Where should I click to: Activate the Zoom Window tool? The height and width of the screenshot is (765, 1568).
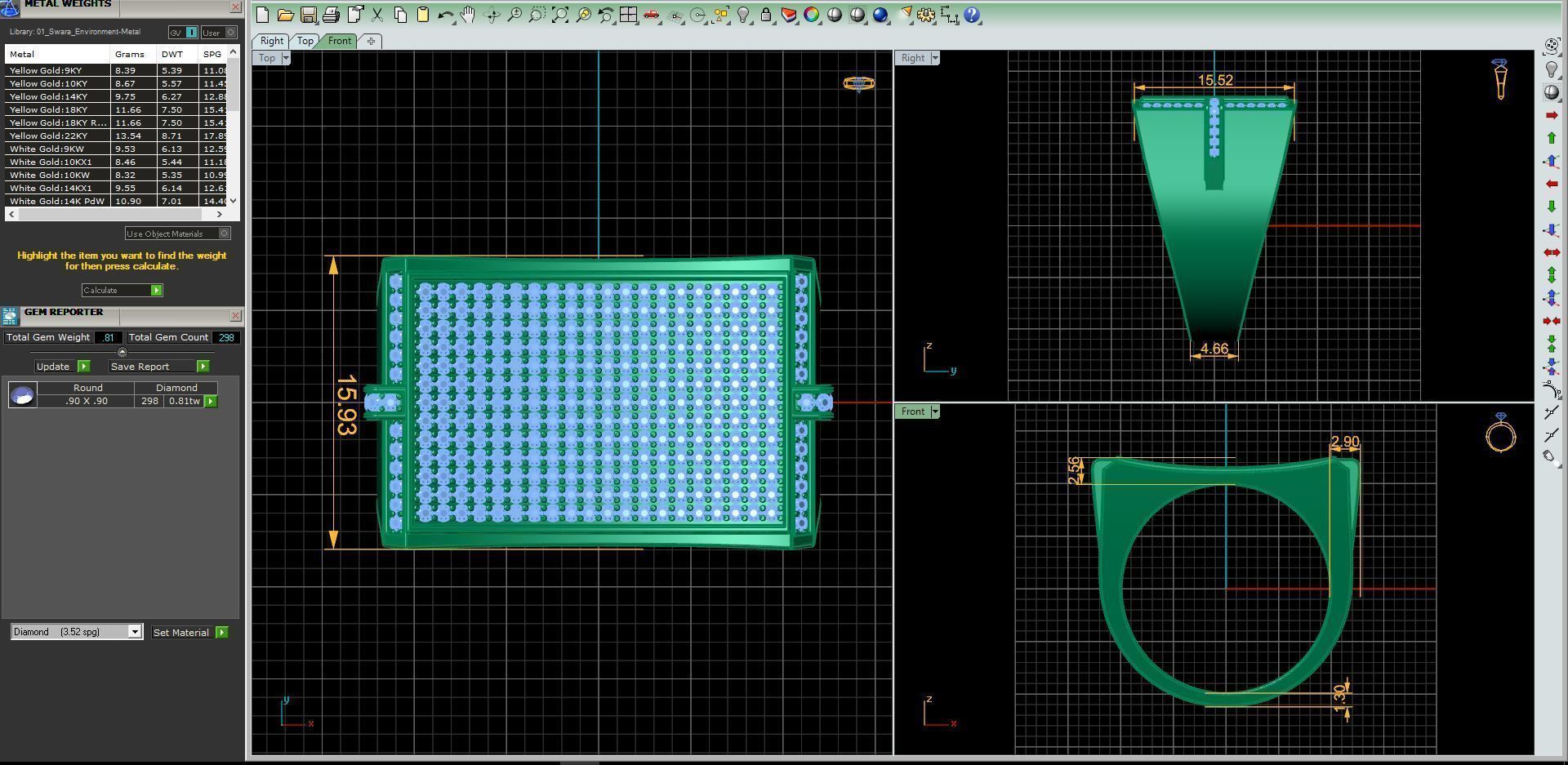tap(537, 15)
